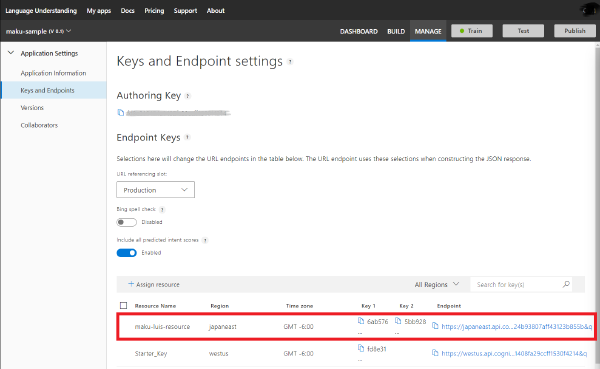Click the Key 1 column header
This screenshot has height=369, width=600.
pos(368,306)
